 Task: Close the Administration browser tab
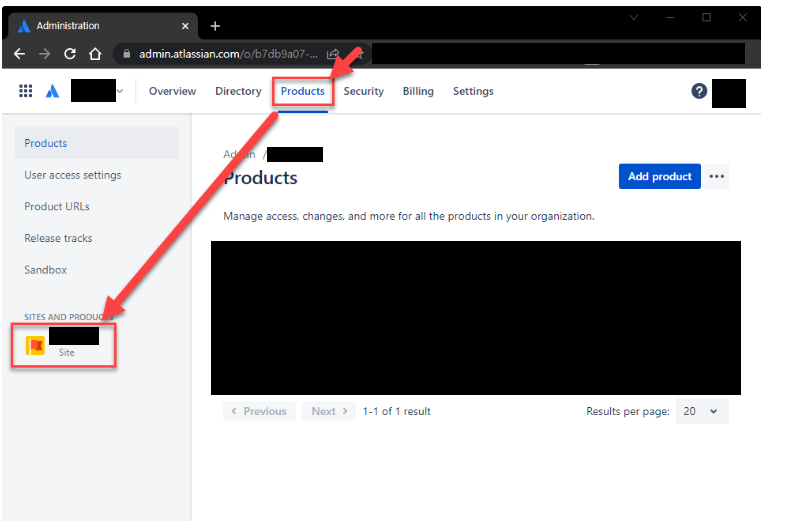(x=185, y=26)
